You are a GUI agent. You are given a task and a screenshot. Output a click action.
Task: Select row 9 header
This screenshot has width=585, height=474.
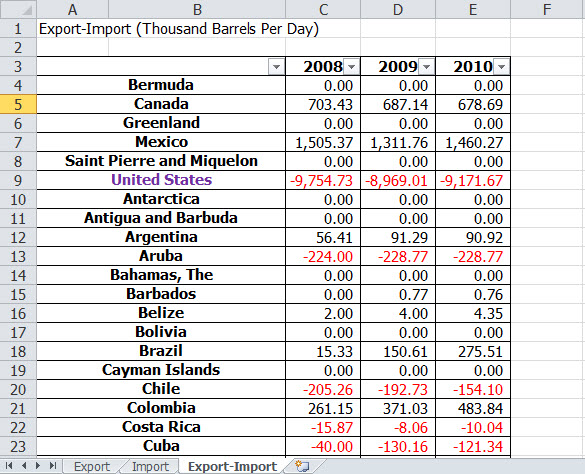tap(18, 180)
